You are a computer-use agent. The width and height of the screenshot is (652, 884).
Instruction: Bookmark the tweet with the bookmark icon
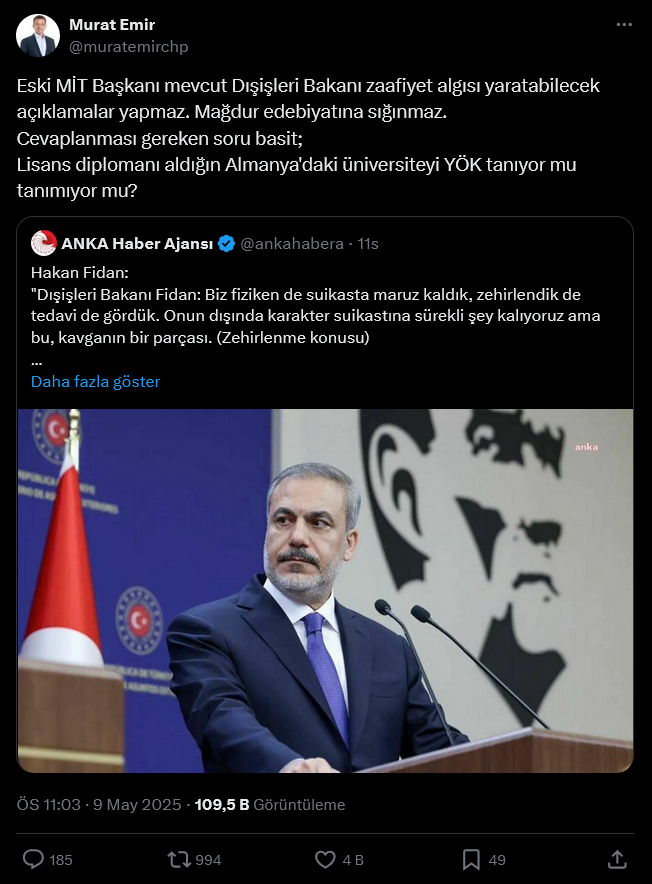tap(471, 859)
